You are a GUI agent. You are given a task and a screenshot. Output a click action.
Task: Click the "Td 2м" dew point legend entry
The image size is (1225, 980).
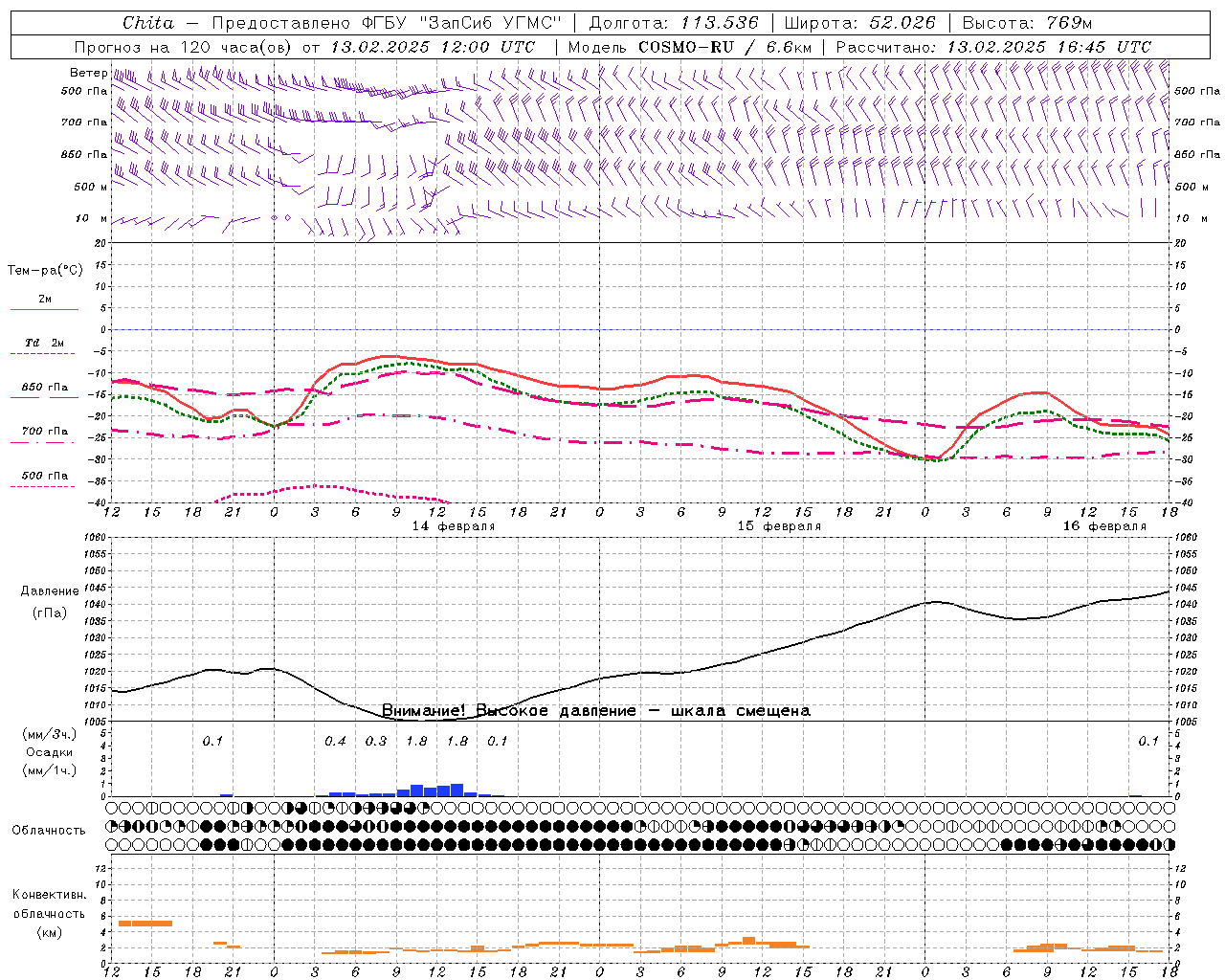point(45,343)
